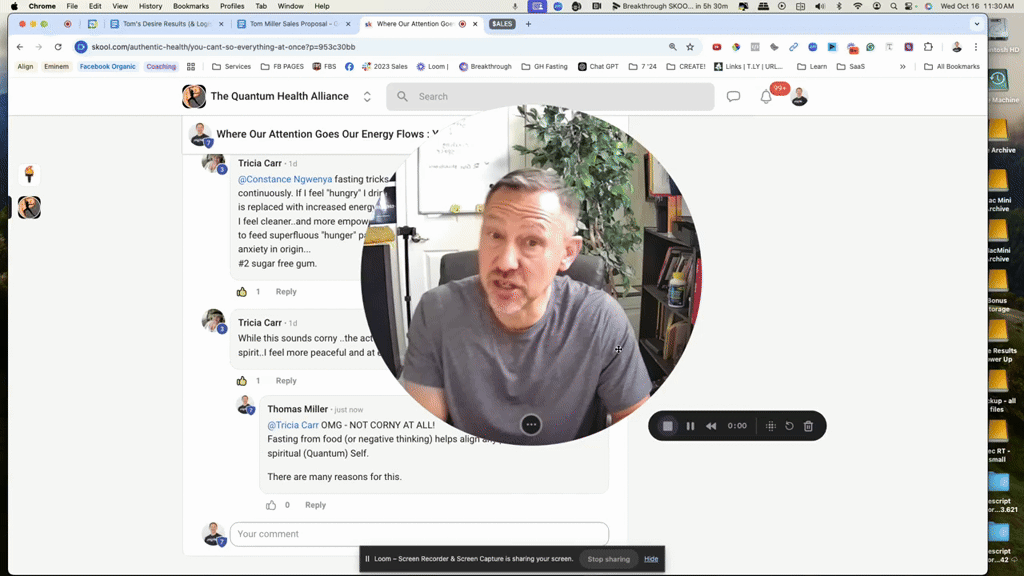
Task: Open the Bookmarks menu
Action: tap(191, 6)
